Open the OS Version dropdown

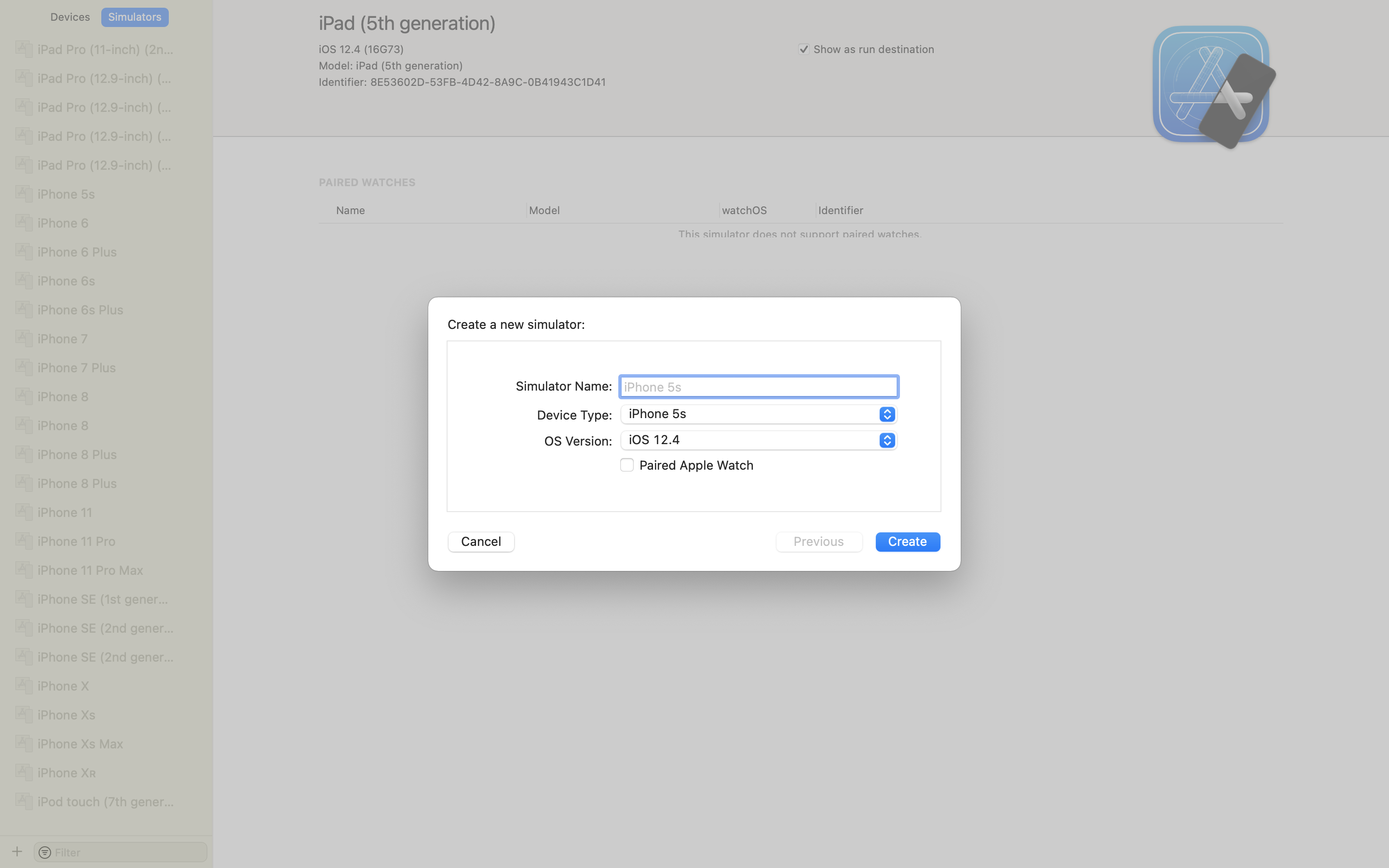758,440
